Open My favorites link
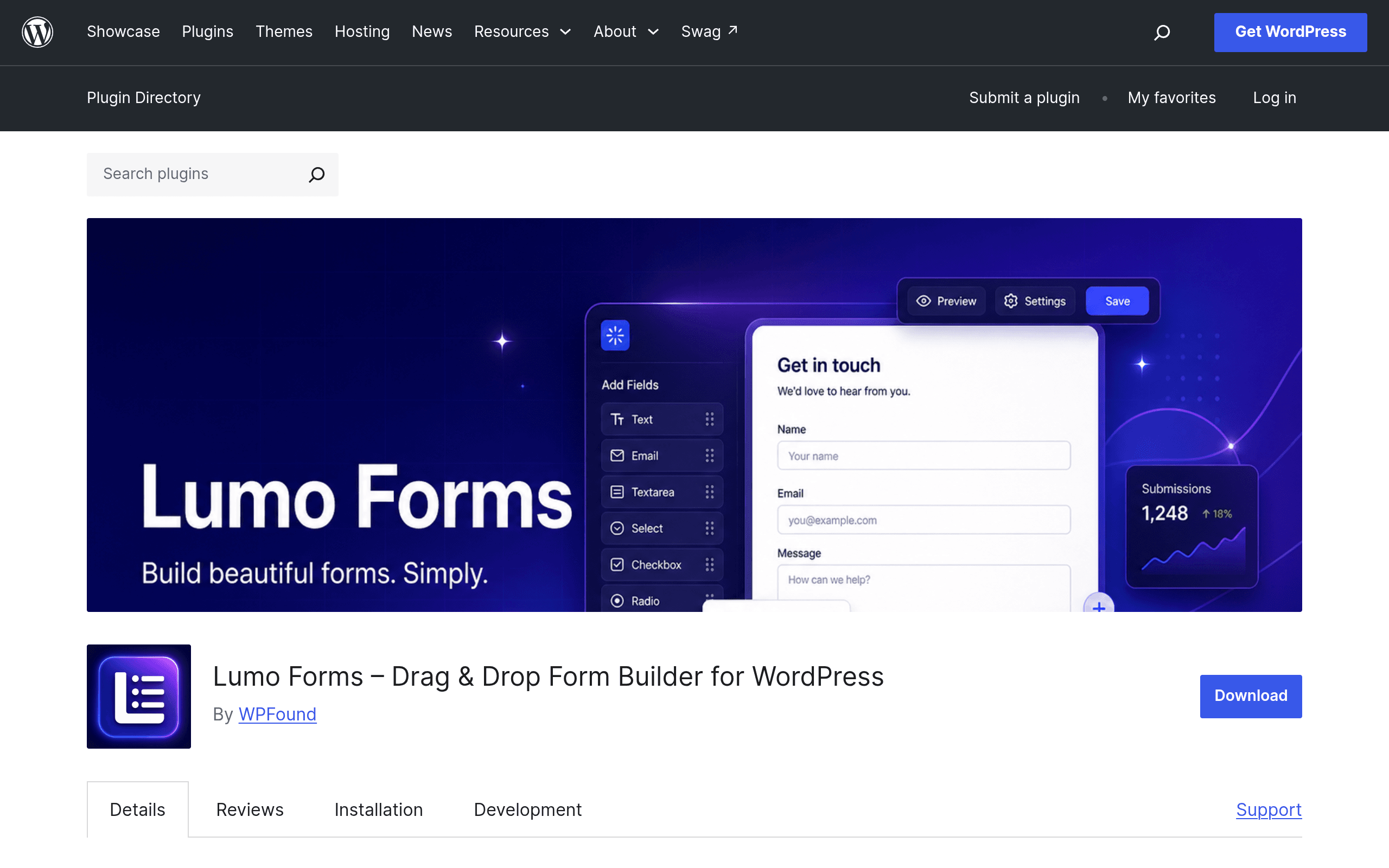The width and height of the screenshot is (1389, 868). pos(1171,98)
